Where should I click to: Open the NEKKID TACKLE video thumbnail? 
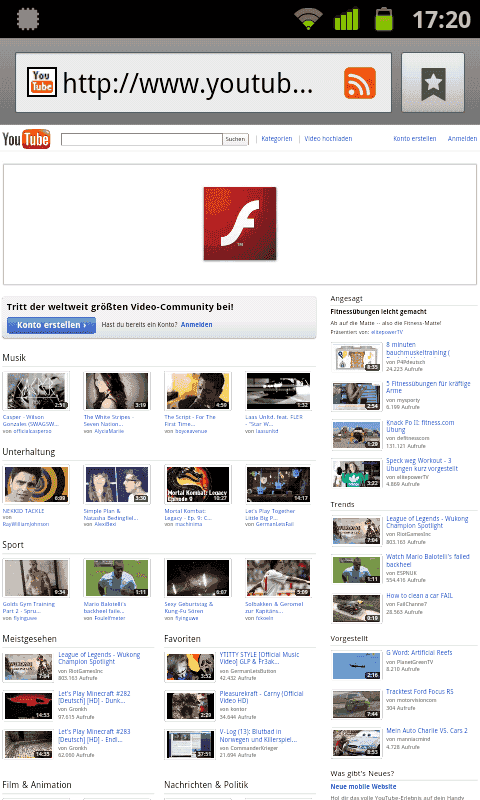(36, 484)
